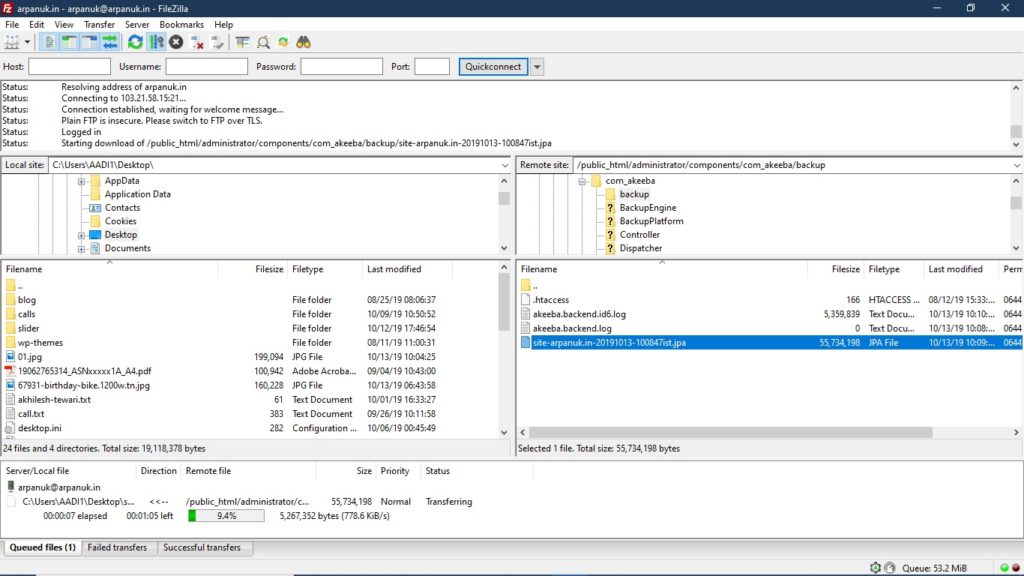The image size is (1024, 576).
Task: Click the remote file list horizontal scrollbar
Action: [731, 432]
